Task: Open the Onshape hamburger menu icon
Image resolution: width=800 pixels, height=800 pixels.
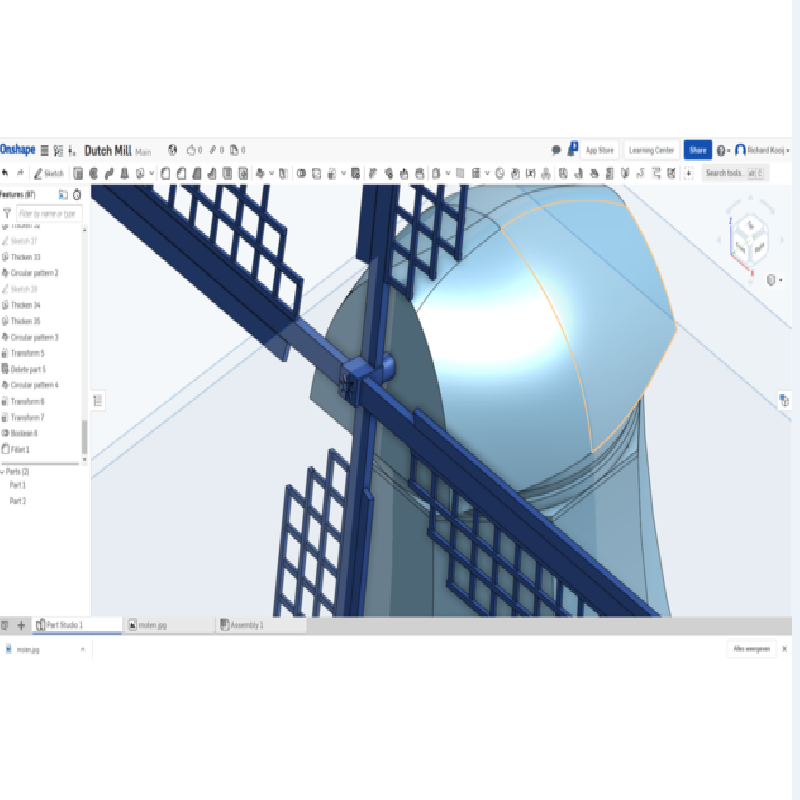Action: [x=44, y=150]
